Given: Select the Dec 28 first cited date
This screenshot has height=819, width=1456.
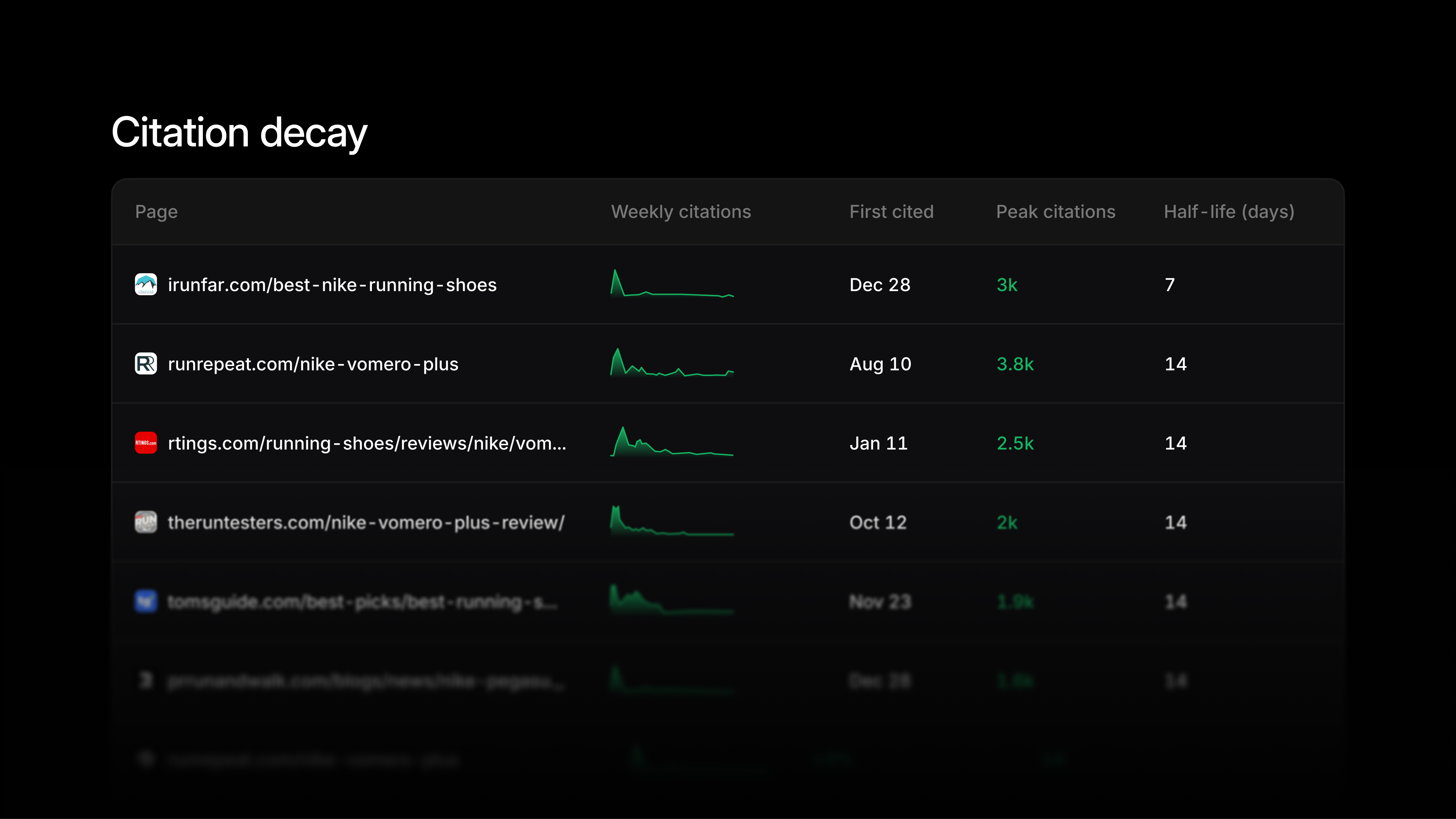Looking at the screenshot, I should (880, 285).
